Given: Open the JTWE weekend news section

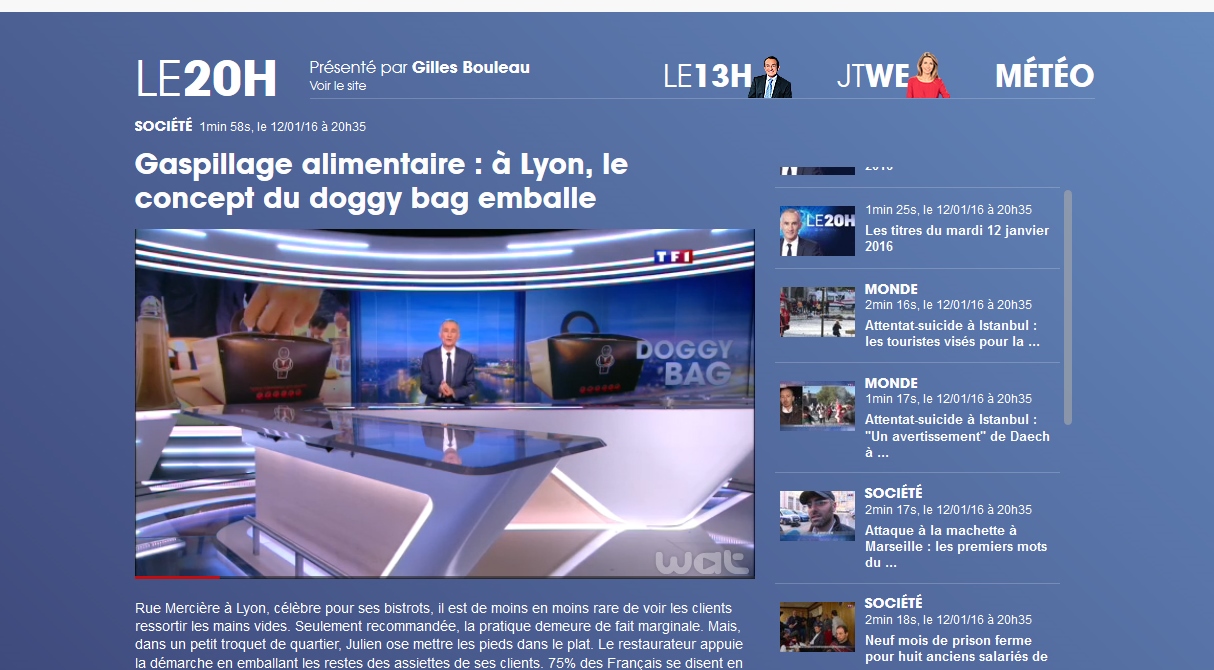Looking at the screenshot, I should (872, 76).
